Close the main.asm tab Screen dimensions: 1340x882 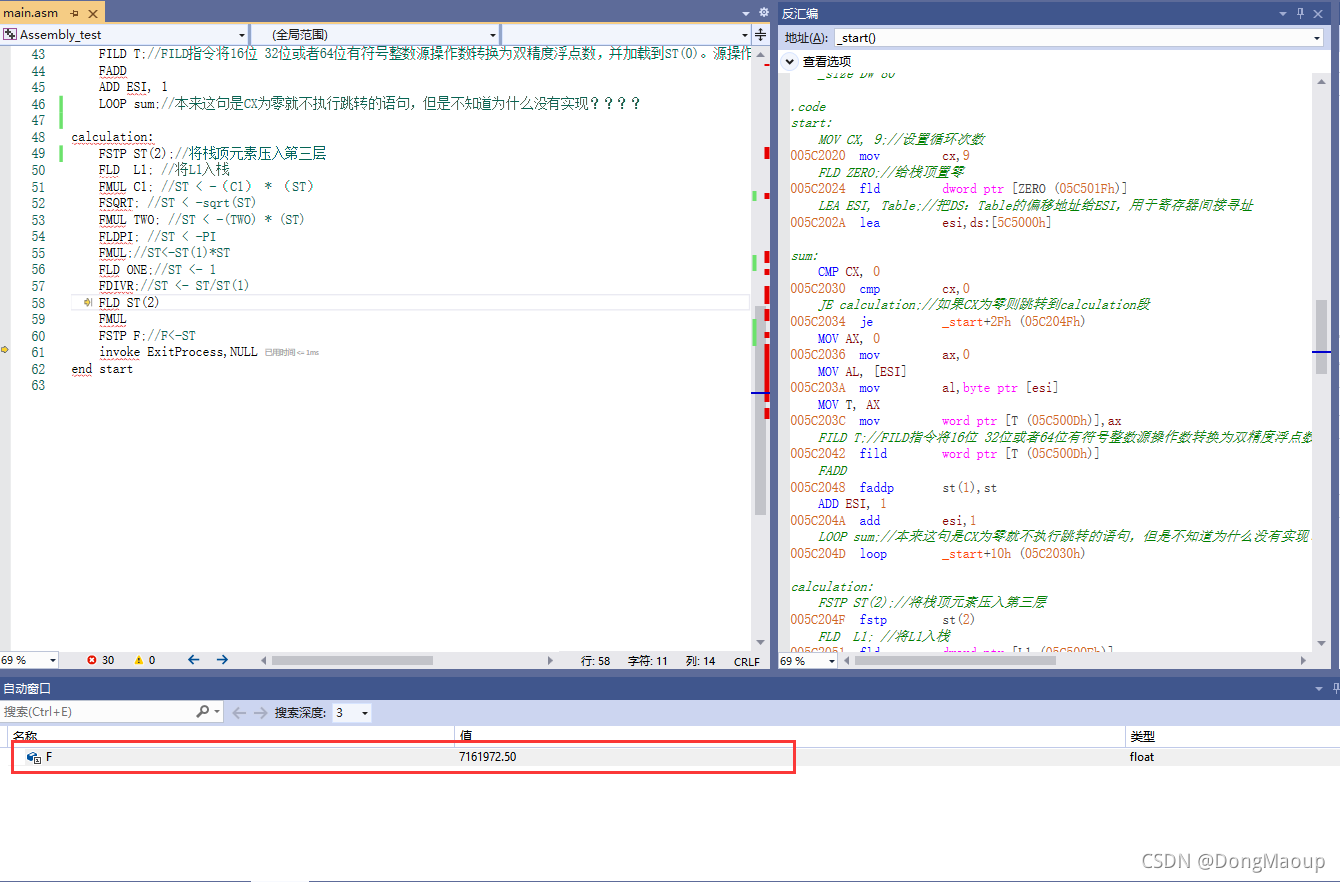[93, 13]
